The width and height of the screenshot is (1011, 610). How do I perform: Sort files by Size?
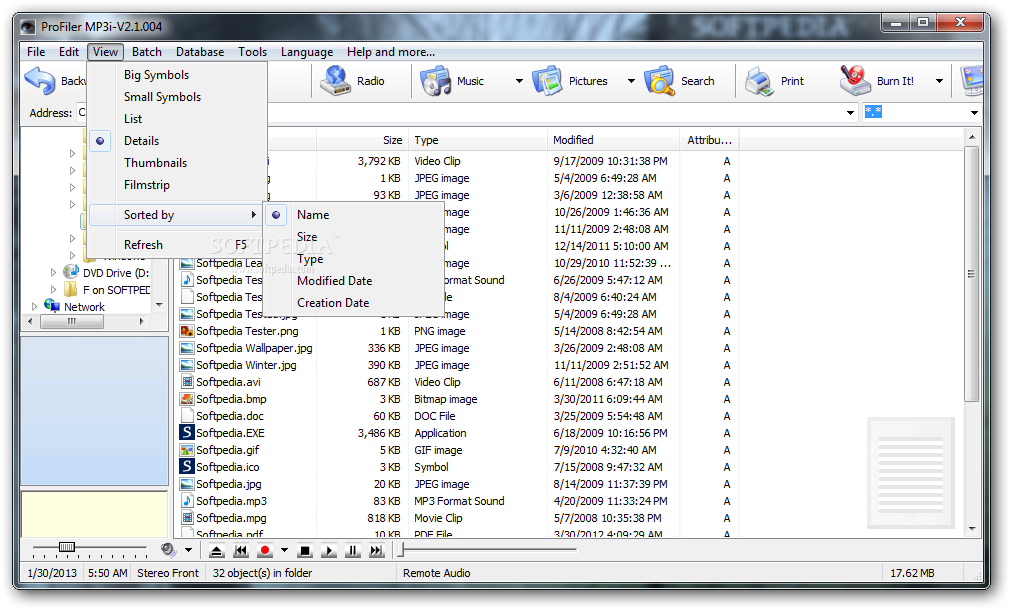[307, 237]
